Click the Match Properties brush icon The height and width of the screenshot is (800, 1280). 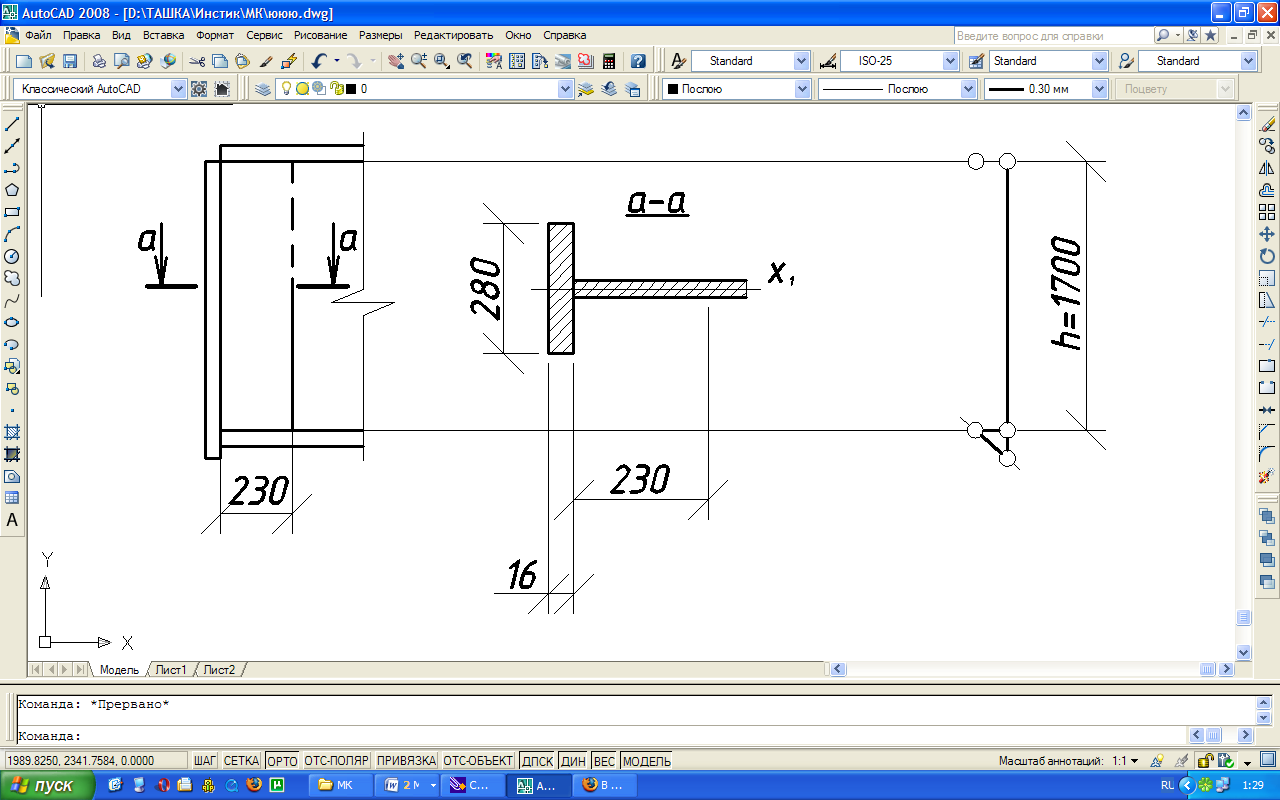pyautogui.click(x=266, y=61)
